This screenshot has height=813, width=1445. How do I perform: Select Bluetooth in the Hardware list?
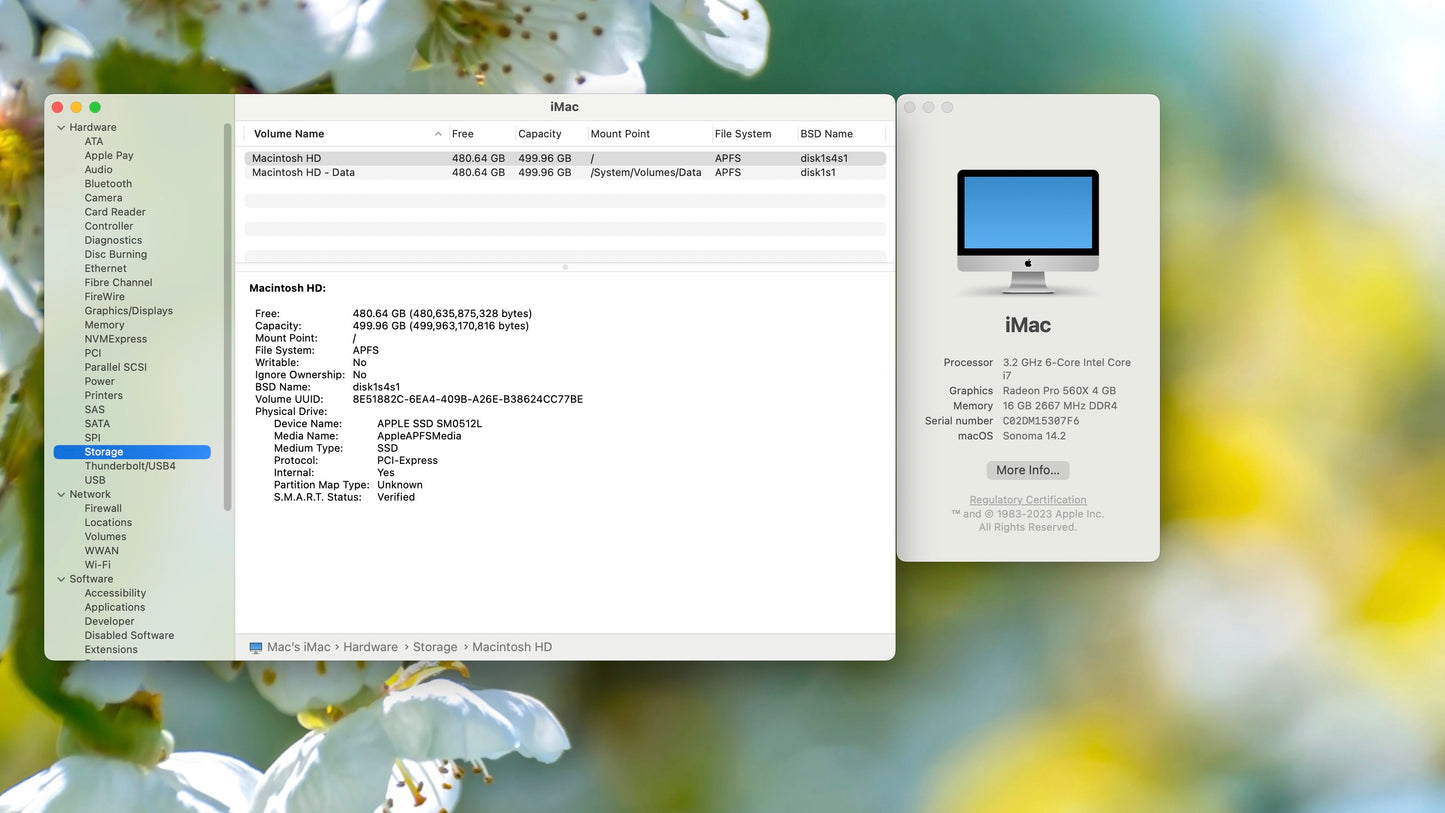[107, 183]
